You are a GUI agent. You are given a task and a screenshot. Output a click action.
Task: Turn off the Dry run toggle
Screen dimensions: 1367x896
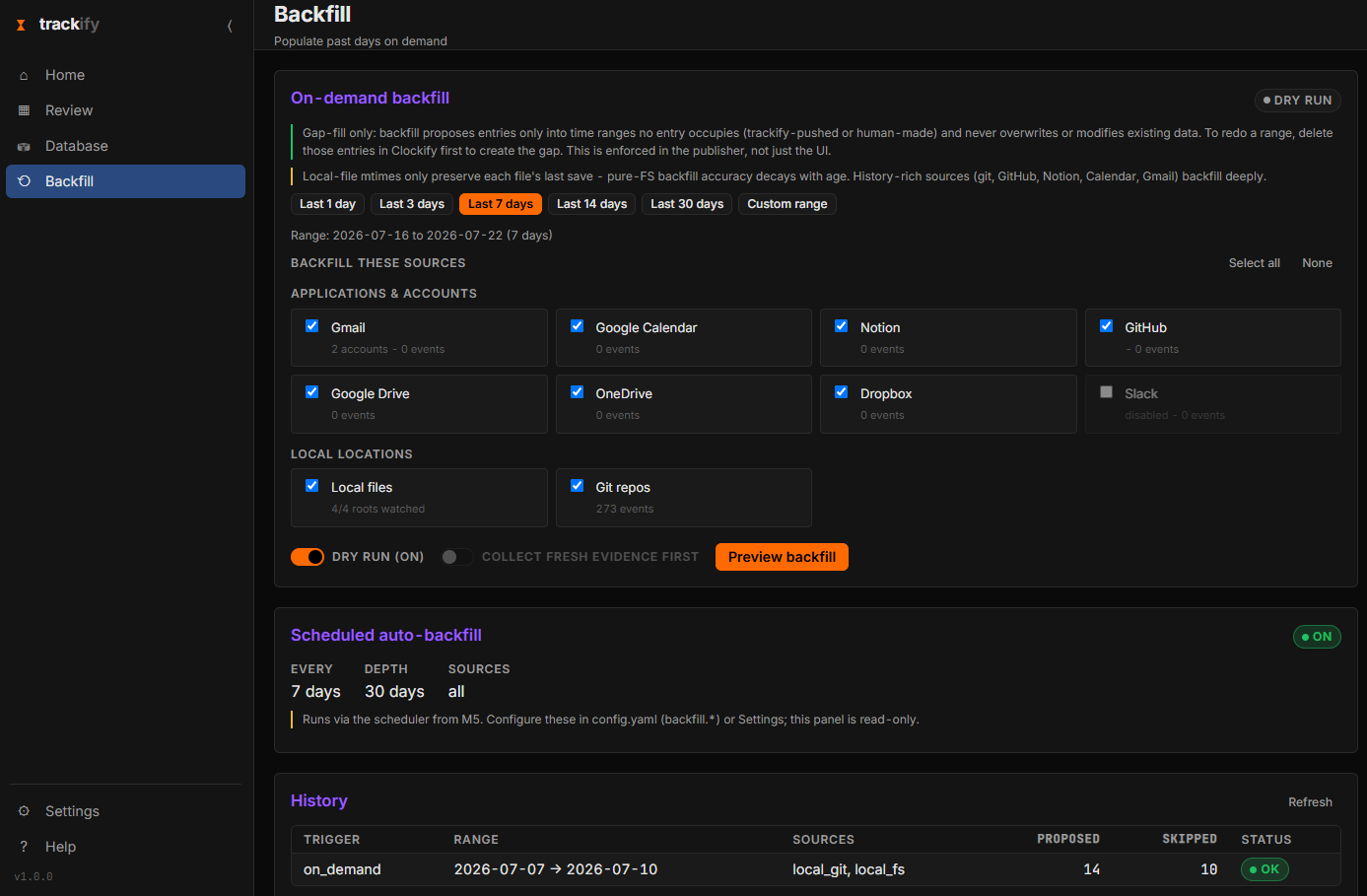tap(308, 557)
